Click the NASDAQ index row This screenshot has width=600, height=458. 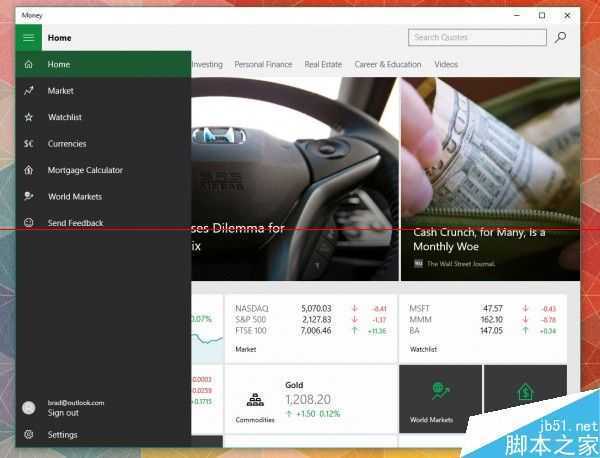point(311,308)
